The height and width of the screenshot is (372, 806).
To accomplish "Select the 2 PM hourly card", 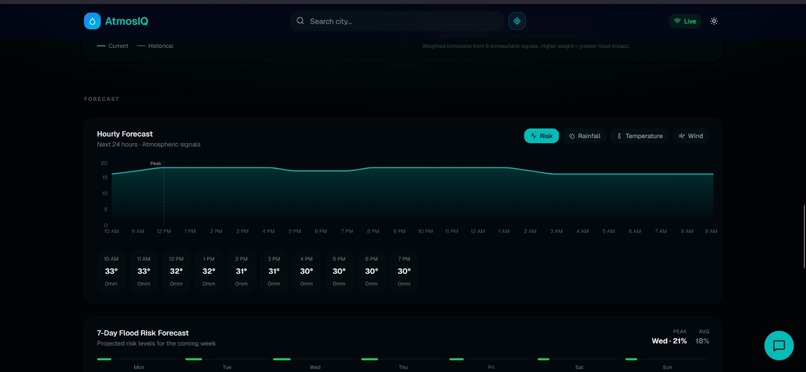I will [241, 271].
